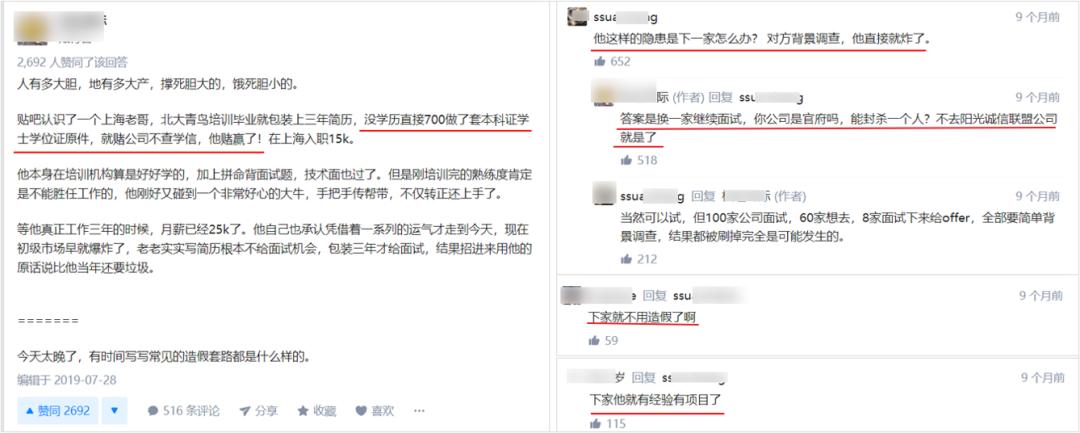Like the comment with 652 thumbs-up
Image resolution: width=1080 pixels, height=433 pixels.
(600, 61)
